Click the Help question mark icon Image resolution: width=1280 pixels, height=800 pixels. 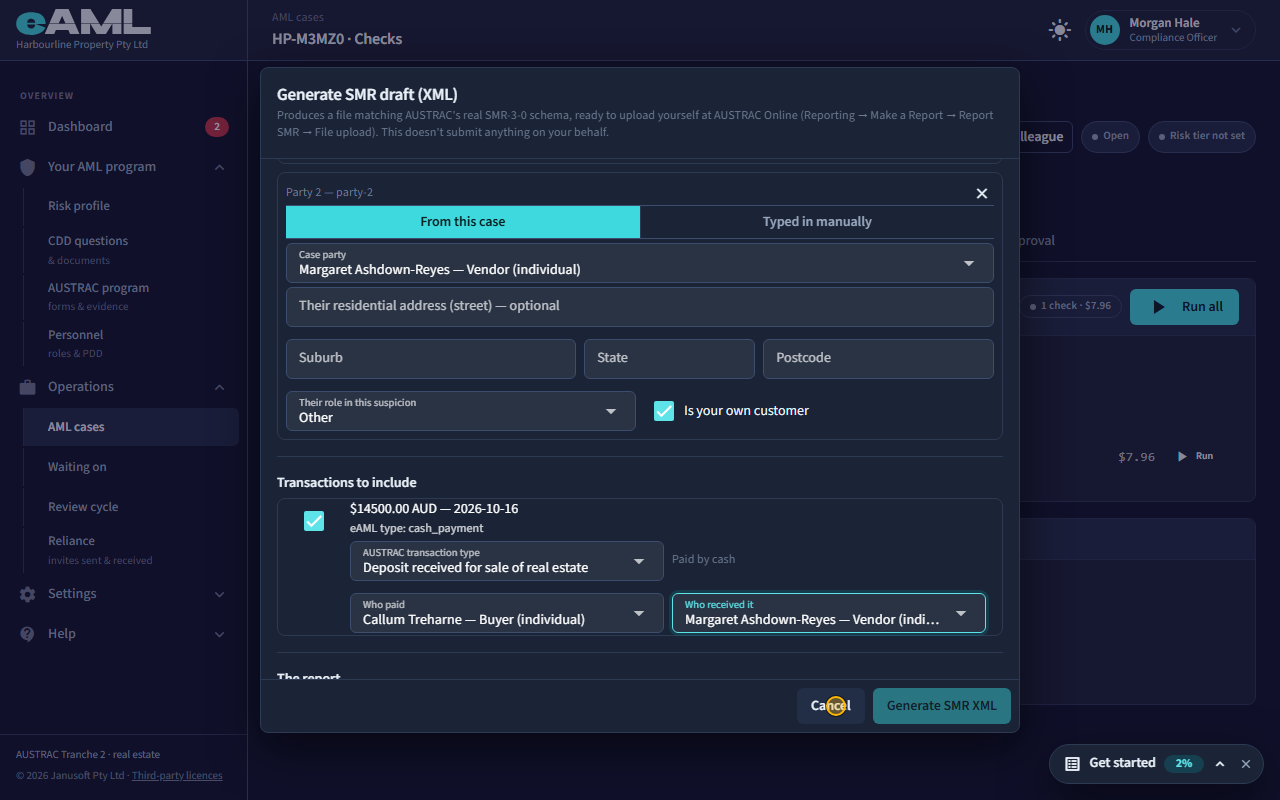click(27, 634)
